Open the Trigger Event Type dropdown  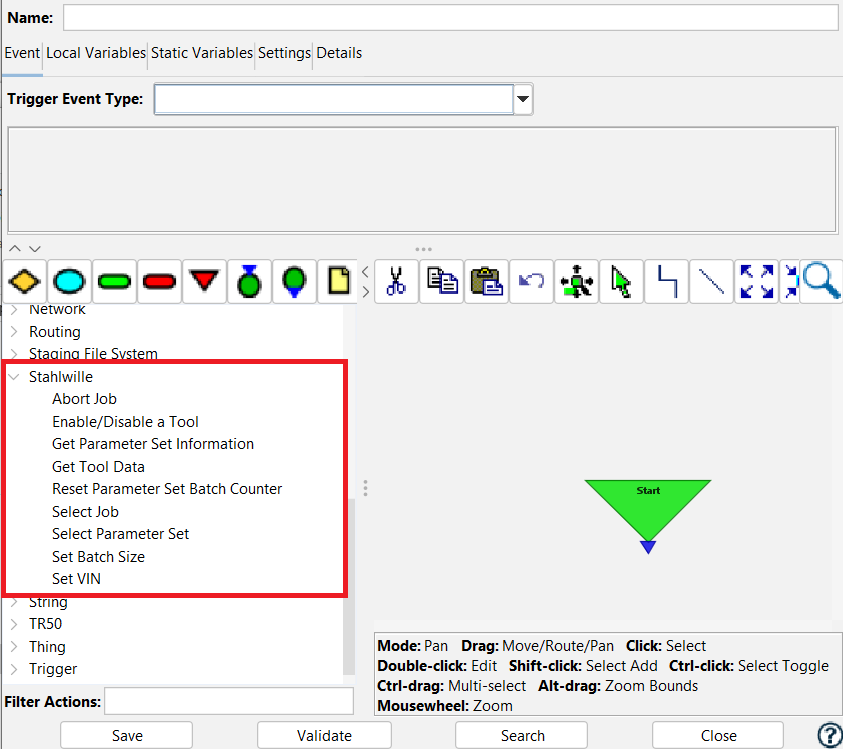(523, 100)
